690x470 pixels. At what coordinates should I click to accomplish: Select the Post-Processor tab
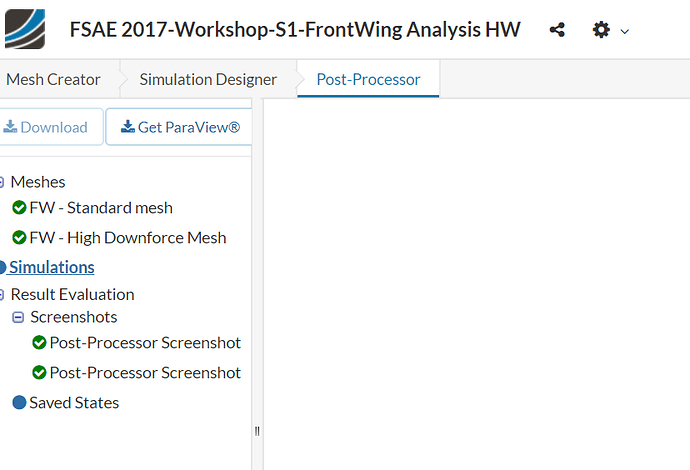pos(368,79)
